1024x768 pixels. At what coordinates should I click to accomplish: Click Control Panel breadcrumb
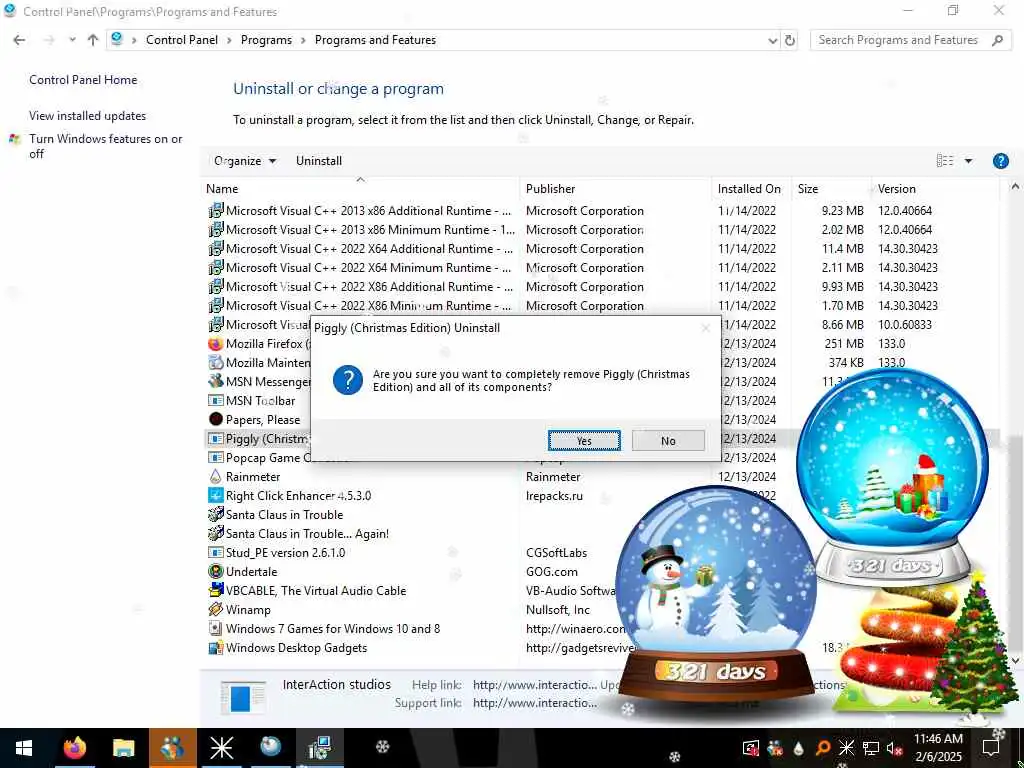[182, 40]
